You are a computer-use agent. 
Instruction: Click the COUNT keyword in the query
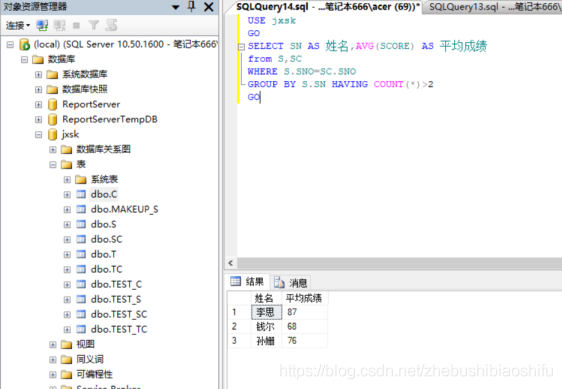click(389, 85)
